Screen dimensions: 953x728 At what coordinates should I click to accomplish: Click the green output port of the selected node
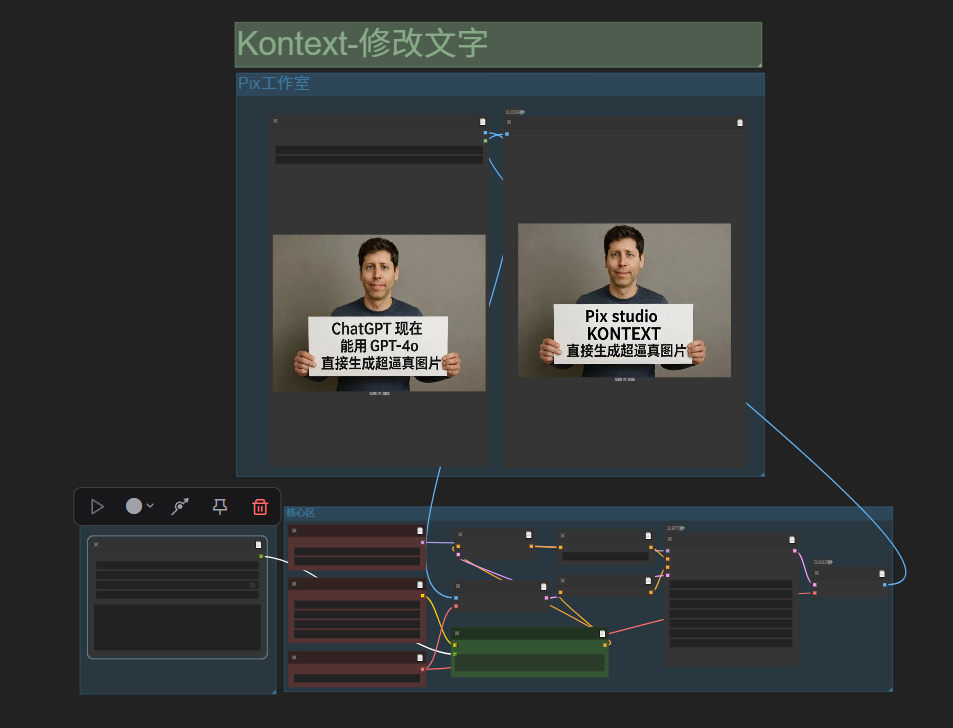261,556
